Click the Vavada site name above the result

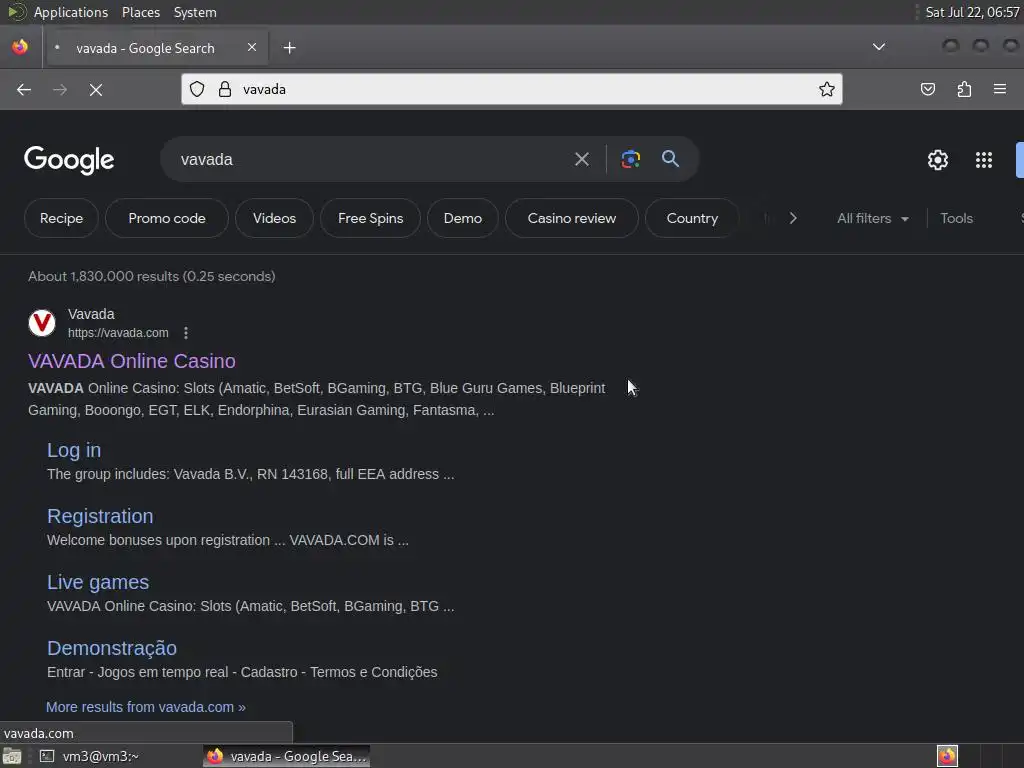pyautogui.click(x=91, y=314)
